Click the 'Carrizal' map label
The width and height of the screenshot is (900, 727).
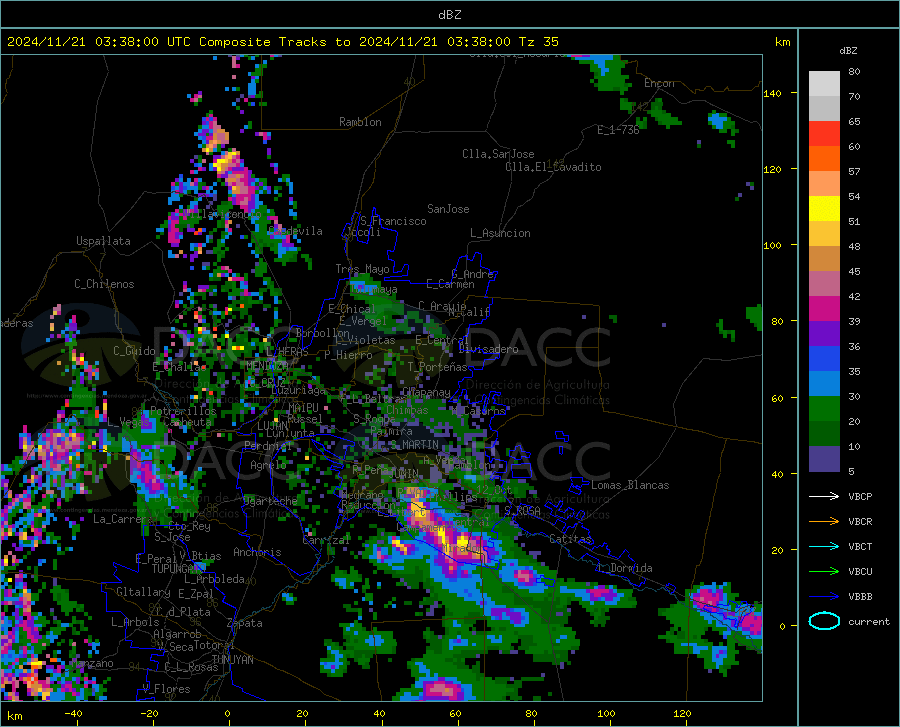tap(326, 540)
